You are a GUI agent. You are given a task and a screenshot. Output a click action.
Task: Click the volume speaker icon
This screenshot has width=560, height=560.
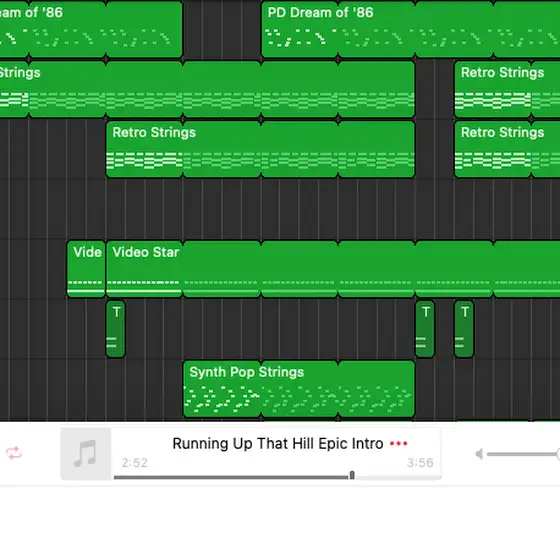(479, 454)
